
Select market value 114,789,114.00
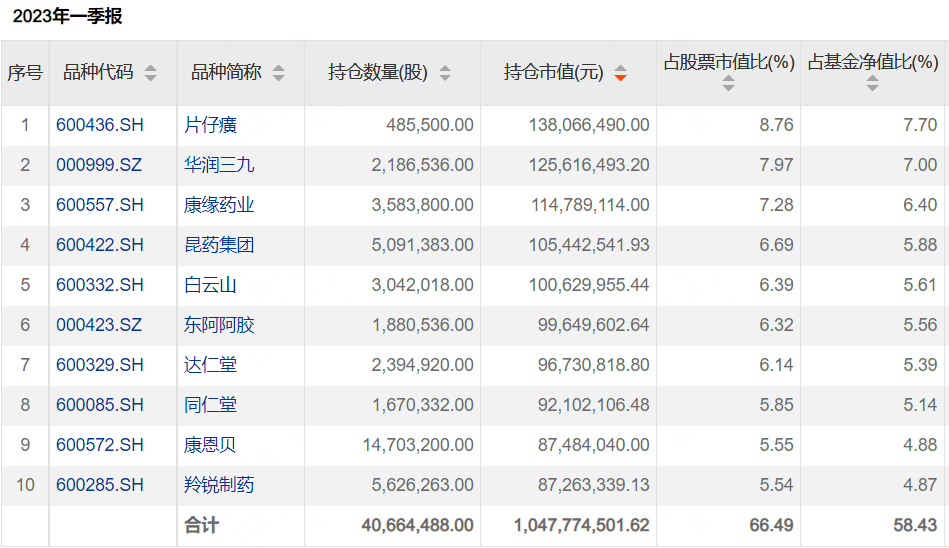coord(590,205)
